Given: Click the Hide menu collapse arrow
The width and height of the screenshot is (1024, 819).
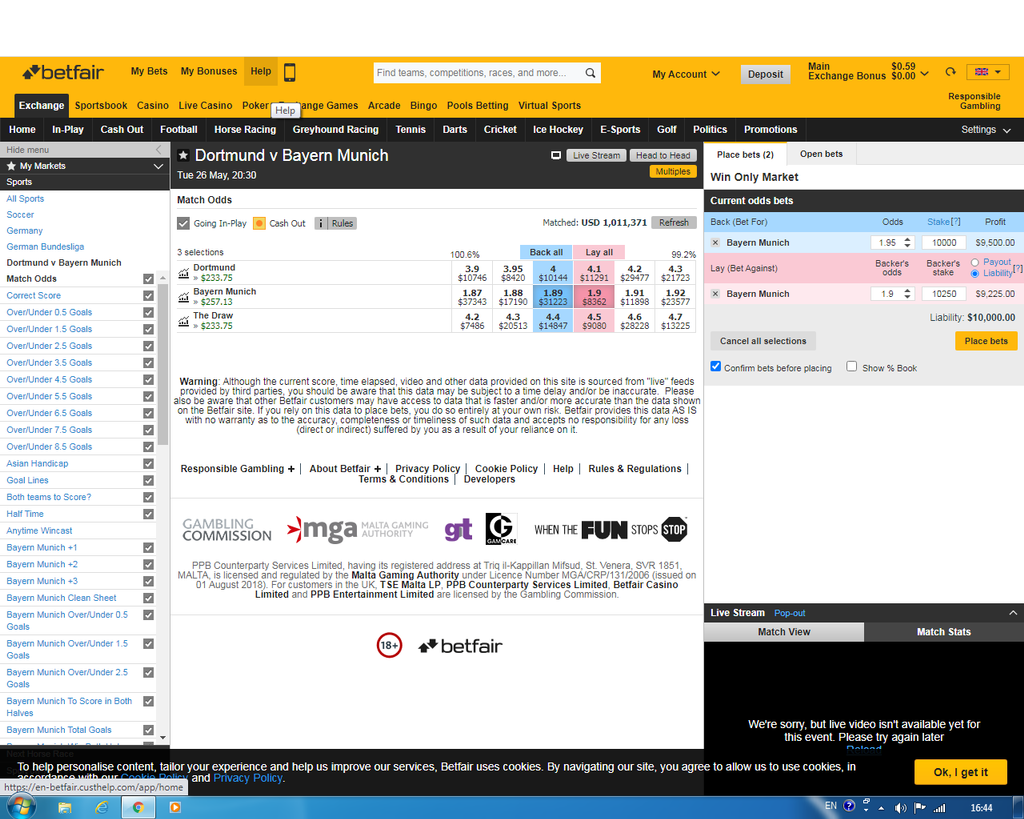Looking at the screenshot, I should click(159, 150).
